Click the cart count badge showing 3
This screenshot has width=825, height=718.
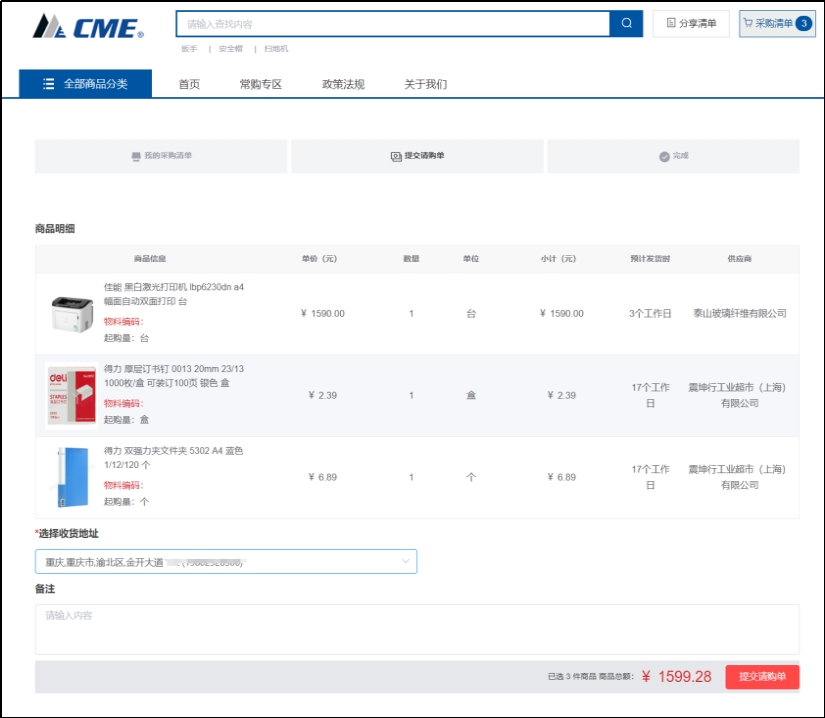804,24
